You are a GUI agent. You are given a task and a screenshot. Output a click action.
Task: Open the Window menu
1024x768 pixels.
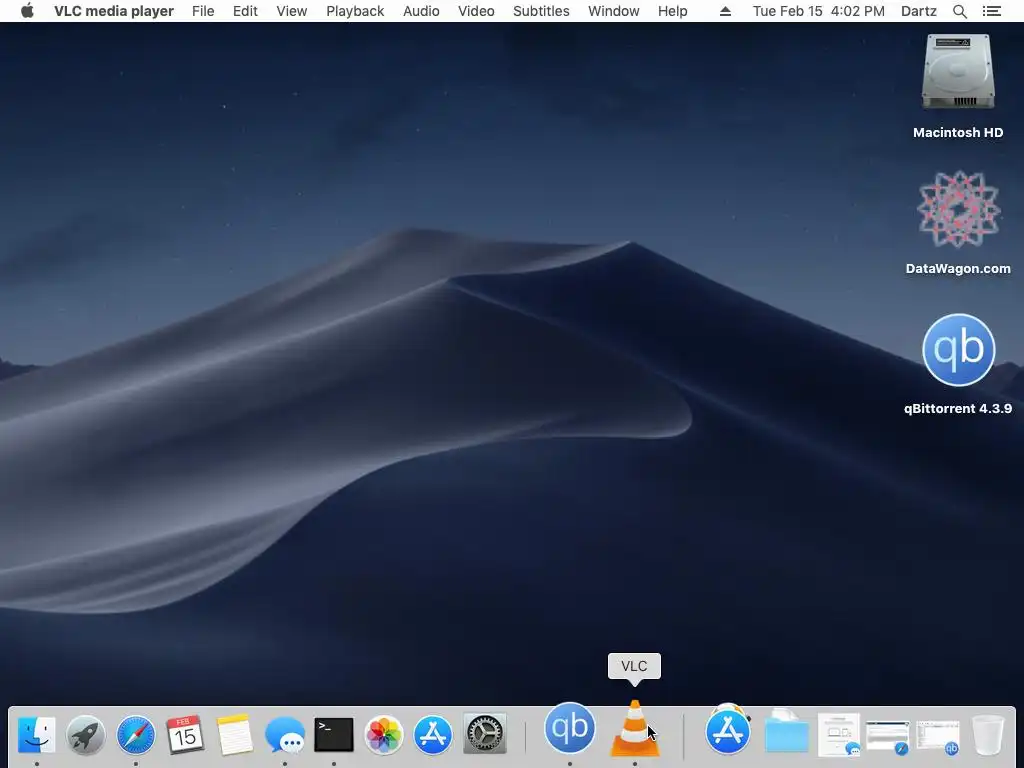pyautogui.click(x=613, y=11)
